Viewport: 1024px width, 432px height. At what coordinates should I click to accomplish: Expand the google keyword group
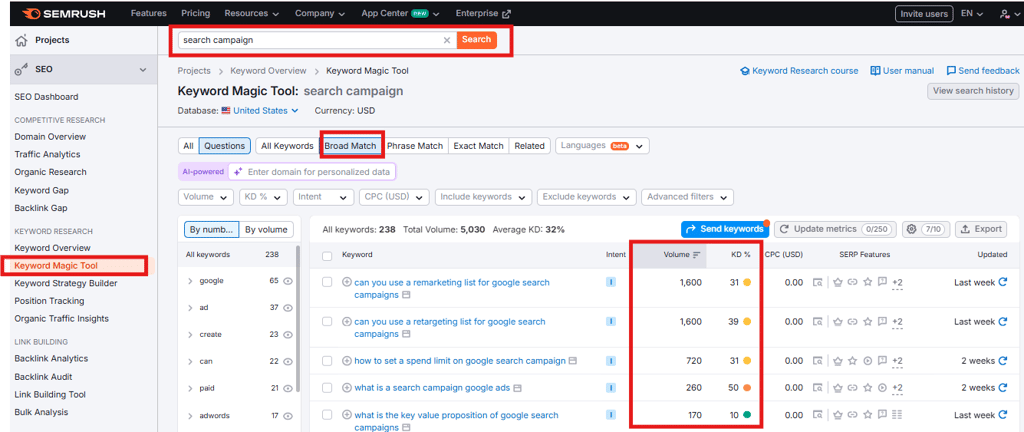[190, 281]
